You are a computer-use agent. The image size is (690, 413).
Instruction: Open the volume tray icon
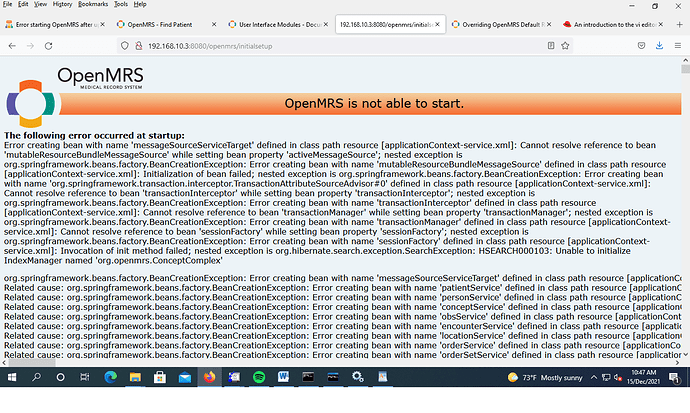click(x=618, y=377)
